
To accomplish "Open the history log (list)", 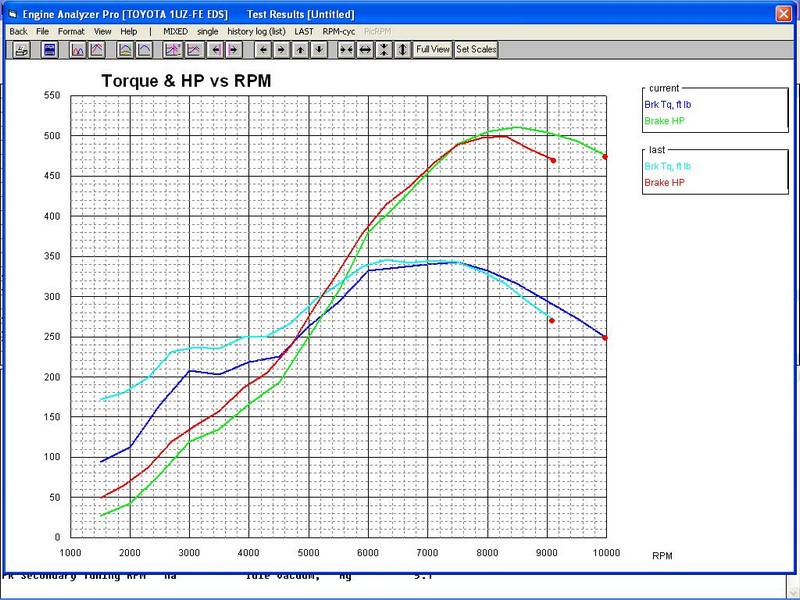I will click(x=256, y=32).
